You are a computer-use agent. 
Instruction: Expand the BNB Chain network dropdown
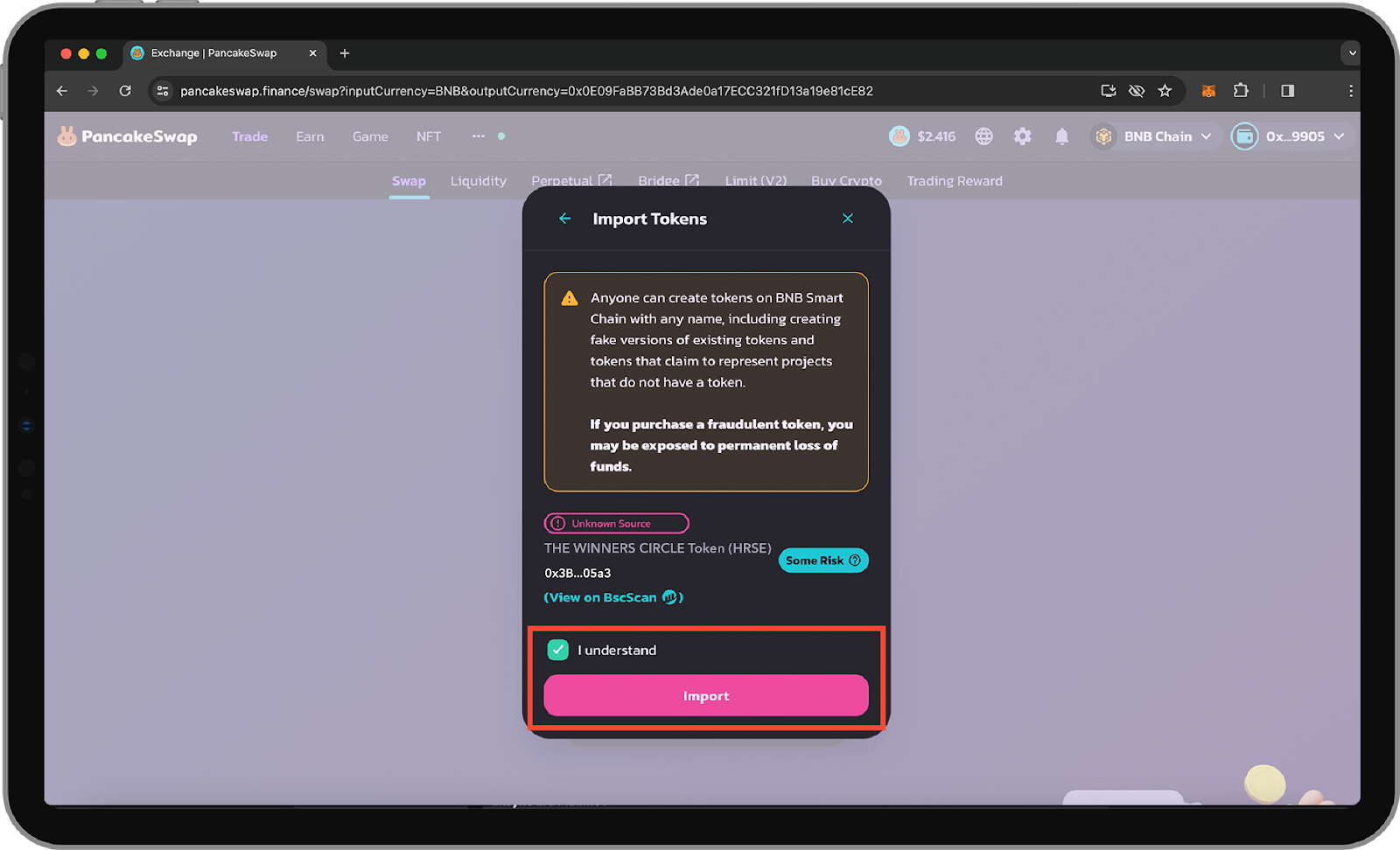point(1155,136)
